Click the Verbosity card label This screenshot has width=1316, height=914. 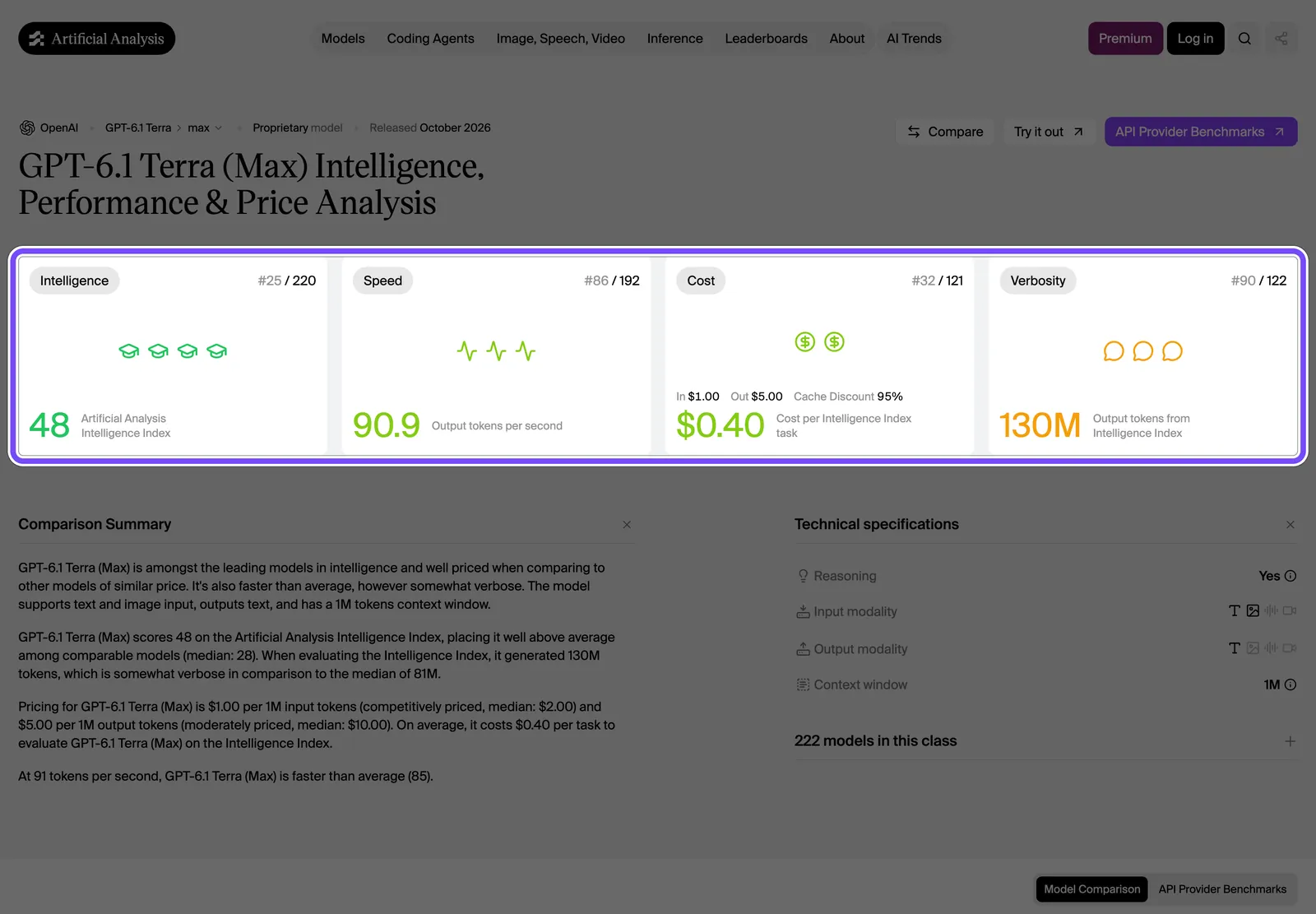[1038, 281]
